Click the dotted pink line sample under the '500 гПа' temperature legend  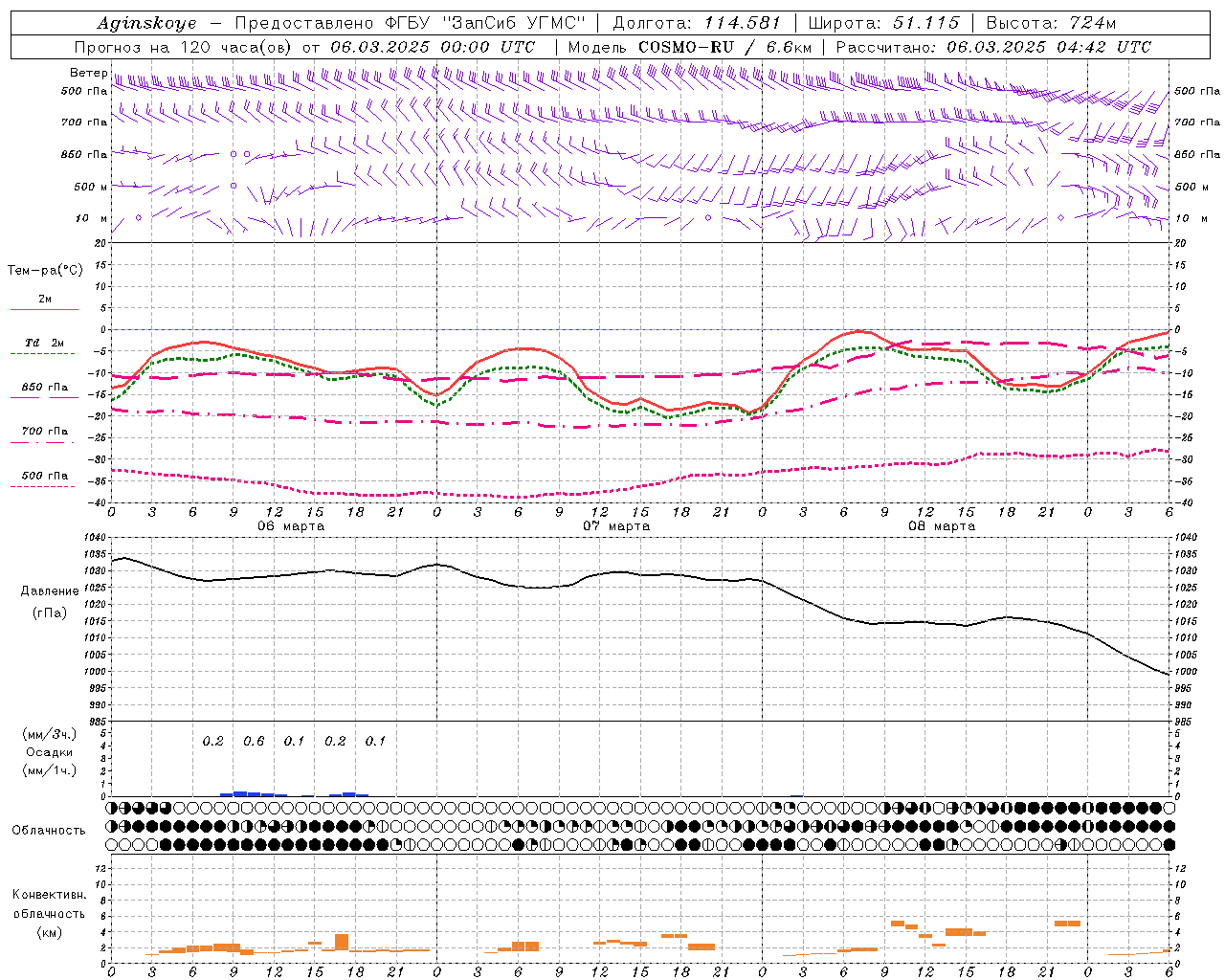point(44,486)
